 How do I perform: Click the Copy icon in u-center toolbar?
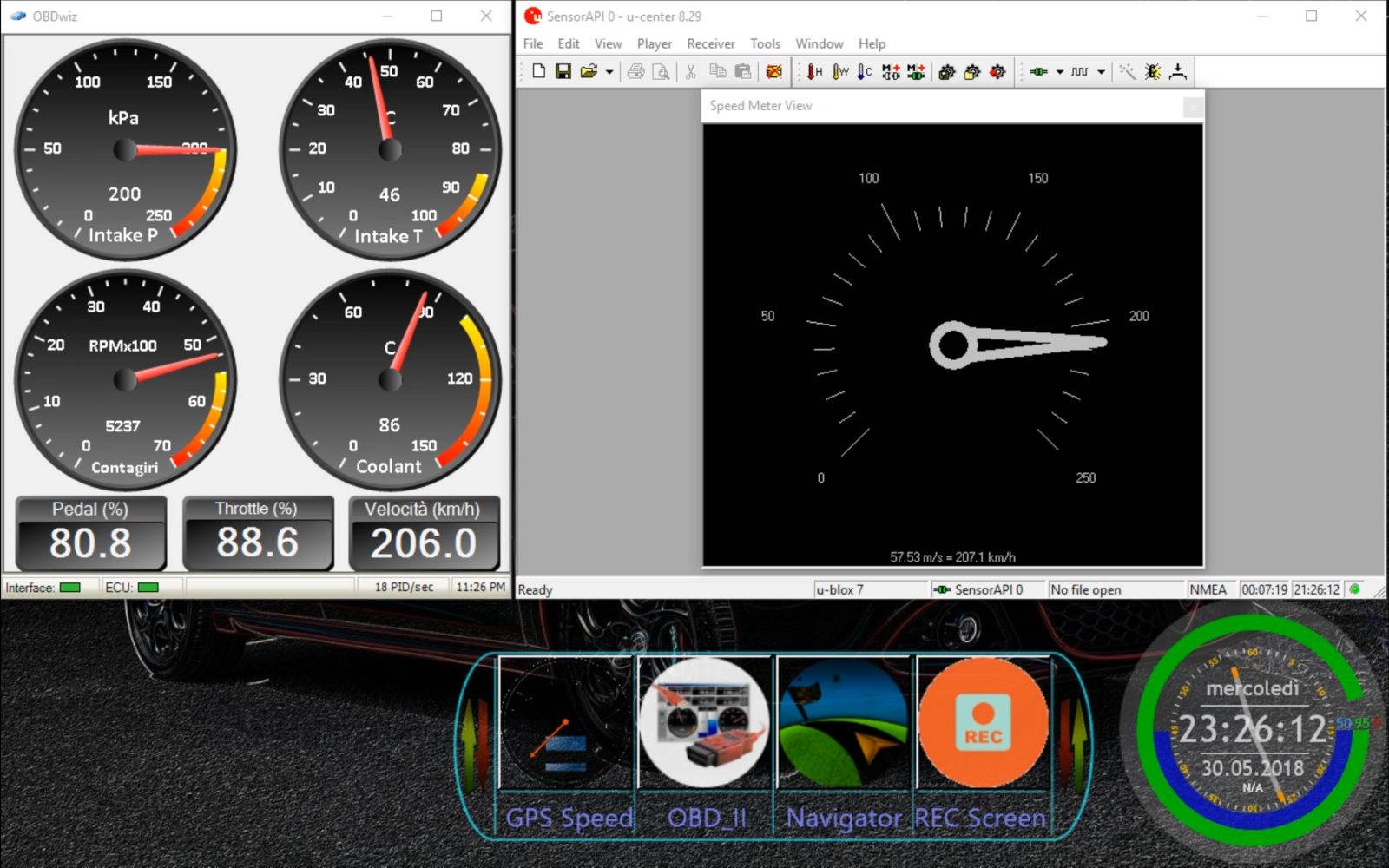pyautogui.click(x=717, y=71)
